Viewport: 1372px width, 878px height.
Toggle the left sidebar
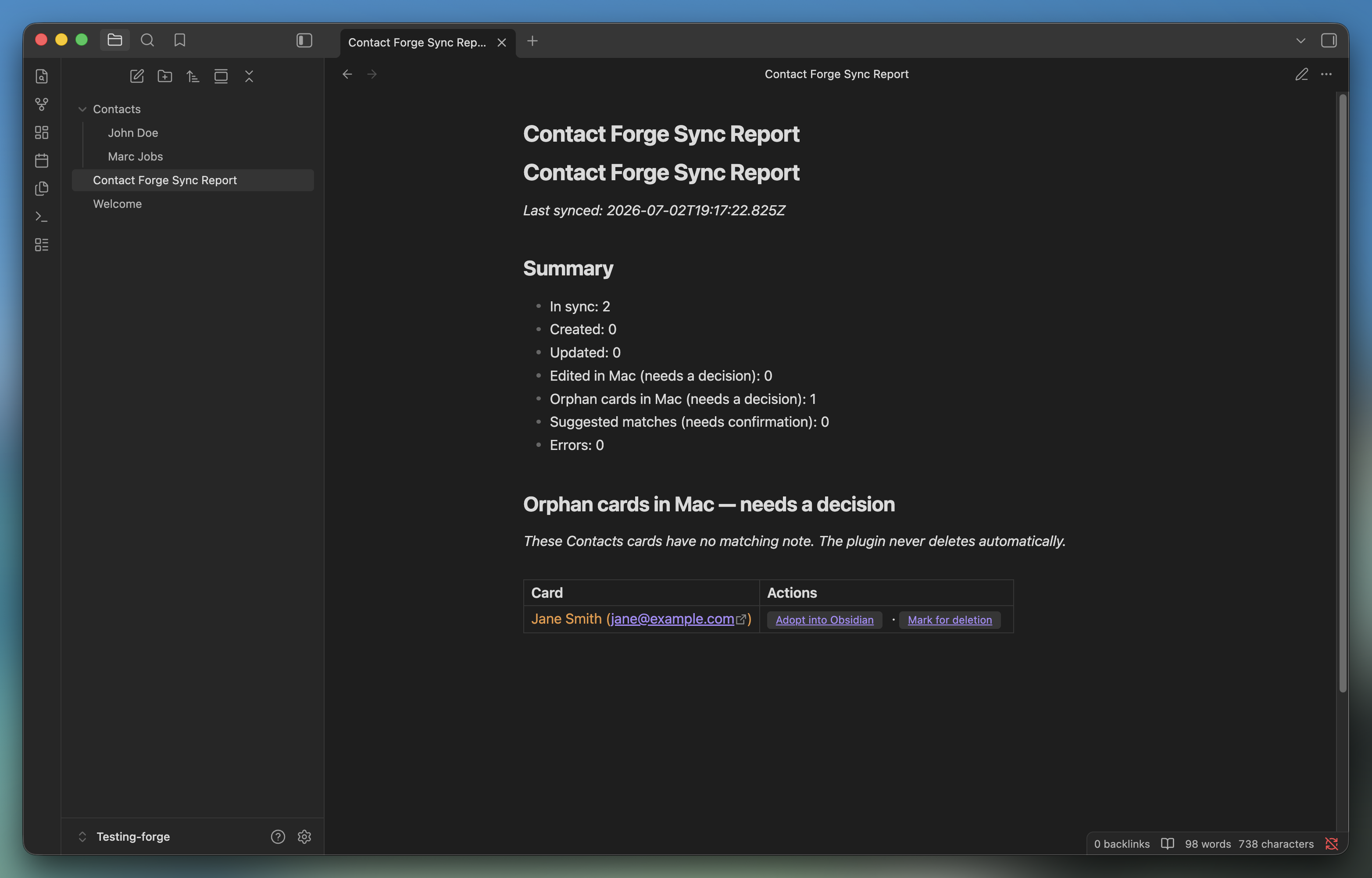pyautogui.click(x=304, y=40)
